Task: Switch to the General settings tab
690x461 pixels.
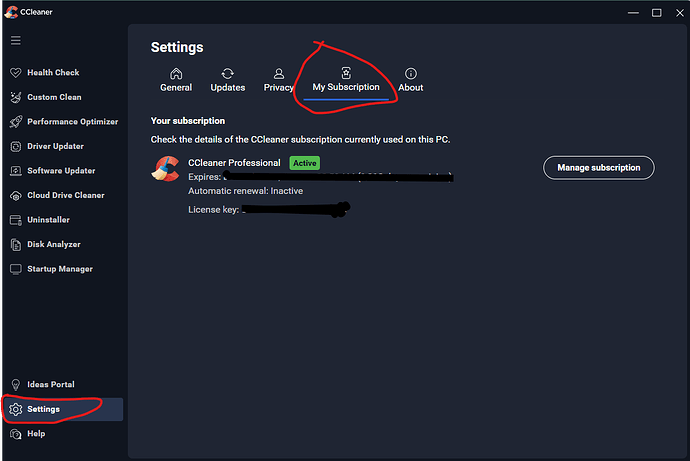Action: click(176, 80)
